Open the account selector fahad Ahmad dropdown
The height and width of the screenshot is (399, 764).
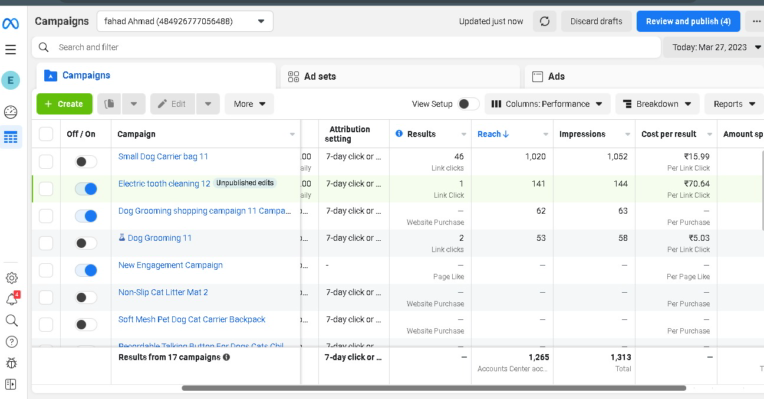pyautogui.click(x=185, y=21)
